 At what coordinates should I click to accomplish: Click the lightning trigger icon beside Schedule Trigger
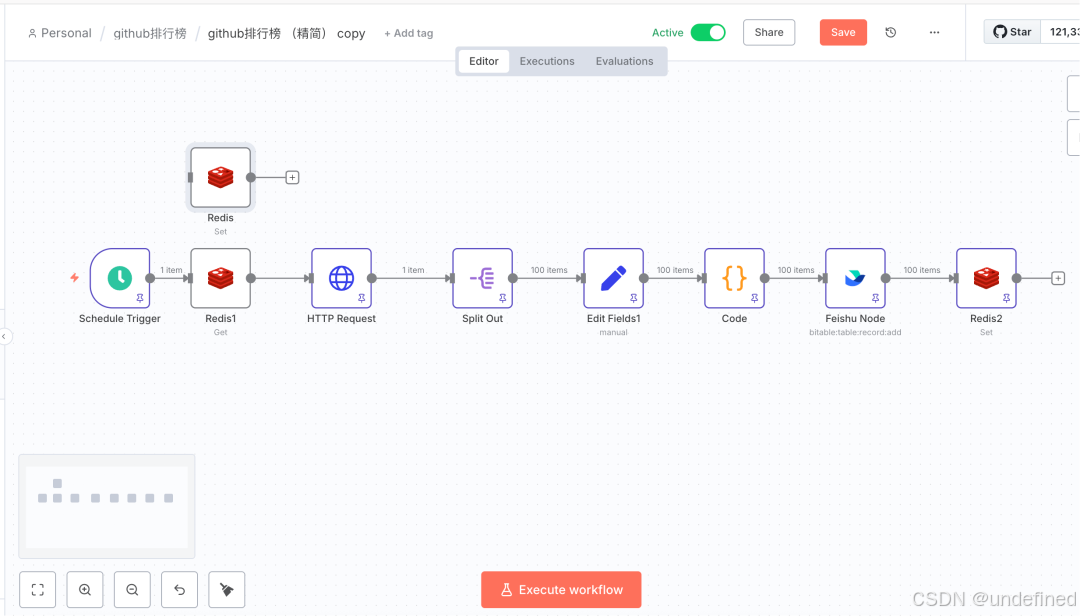click(74, 278)
